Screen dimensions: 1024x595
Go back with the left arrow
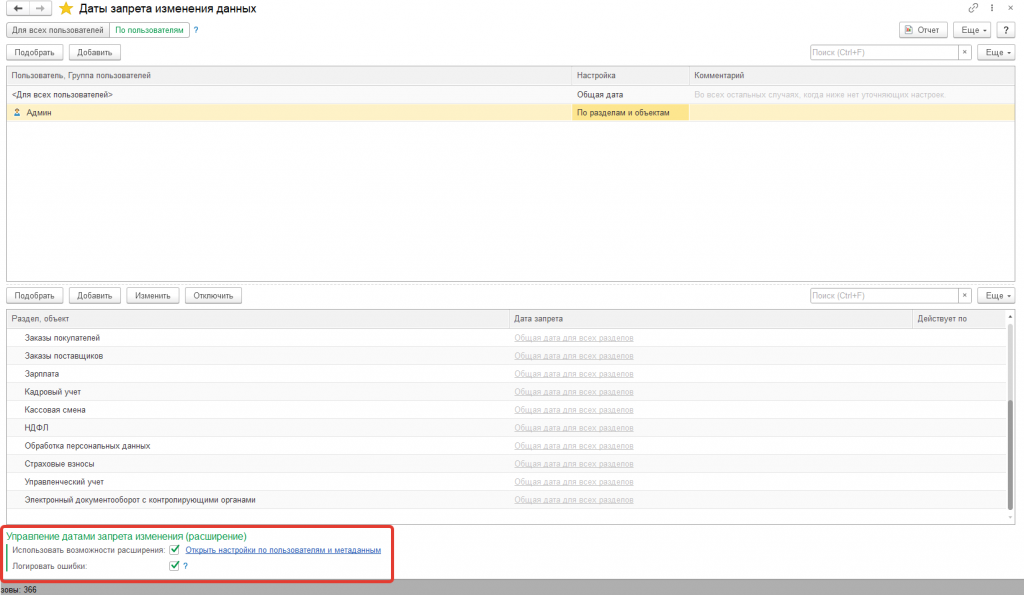coord(18,8)
